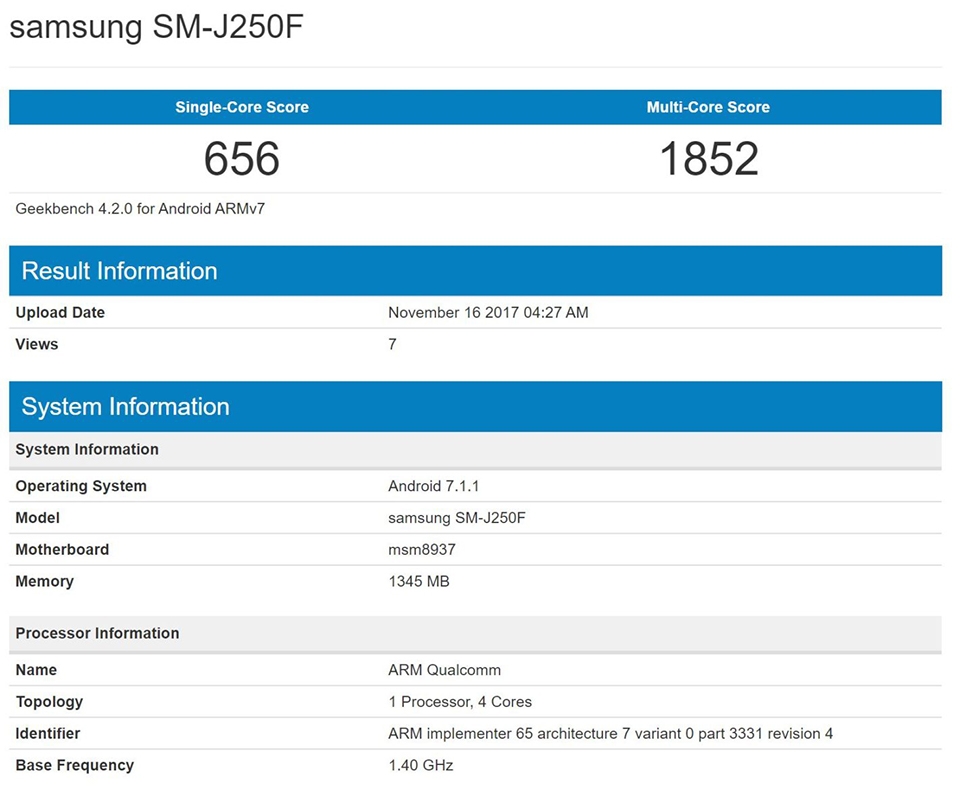The image size is (960, 790).
Task: Click the Memory value 1345 MB
Action: point(417,581)
